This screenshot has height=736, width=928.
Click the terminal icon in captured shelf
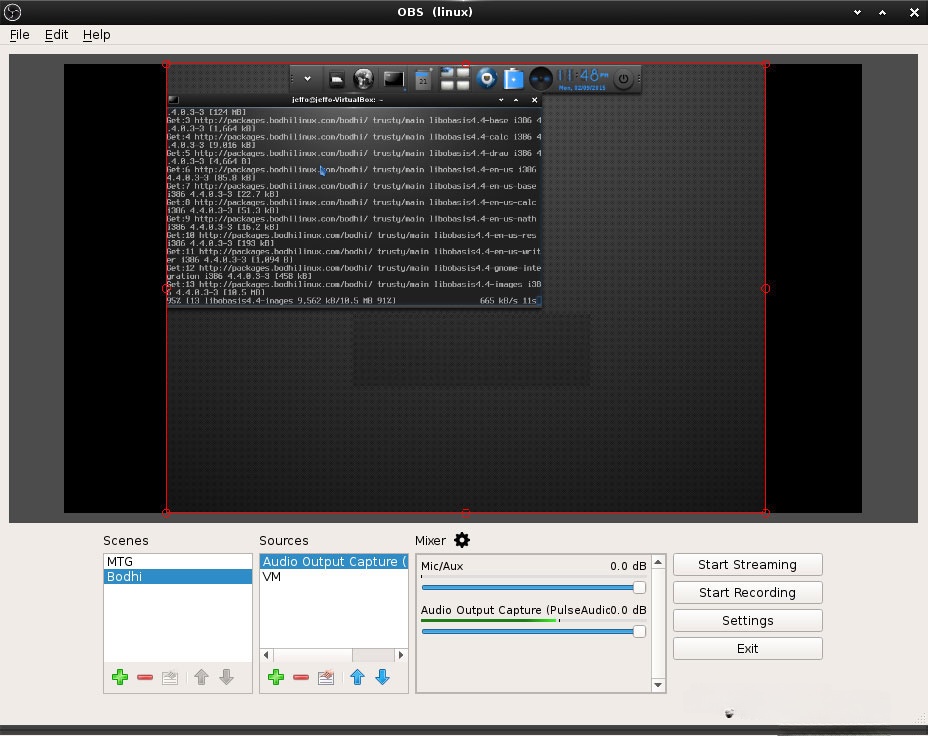coord(394,79)
